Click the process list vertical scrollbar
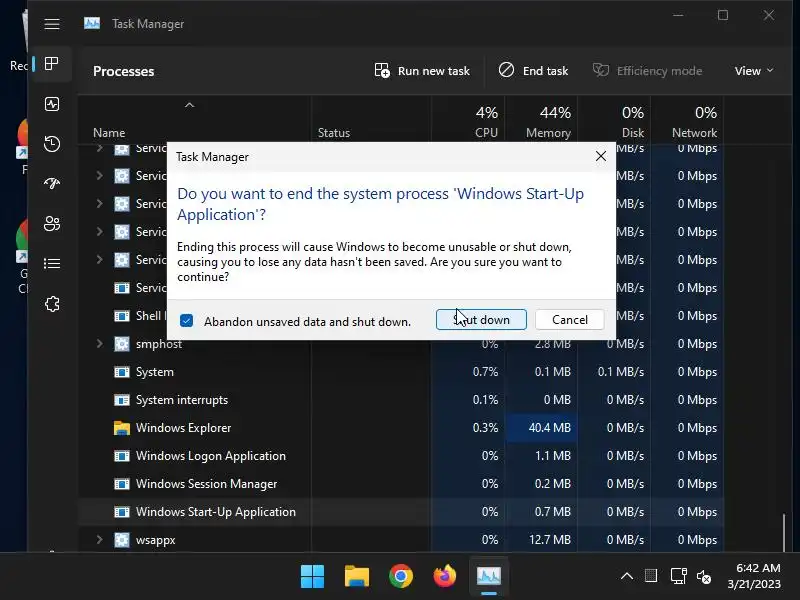800x600 pixels. 784,532
